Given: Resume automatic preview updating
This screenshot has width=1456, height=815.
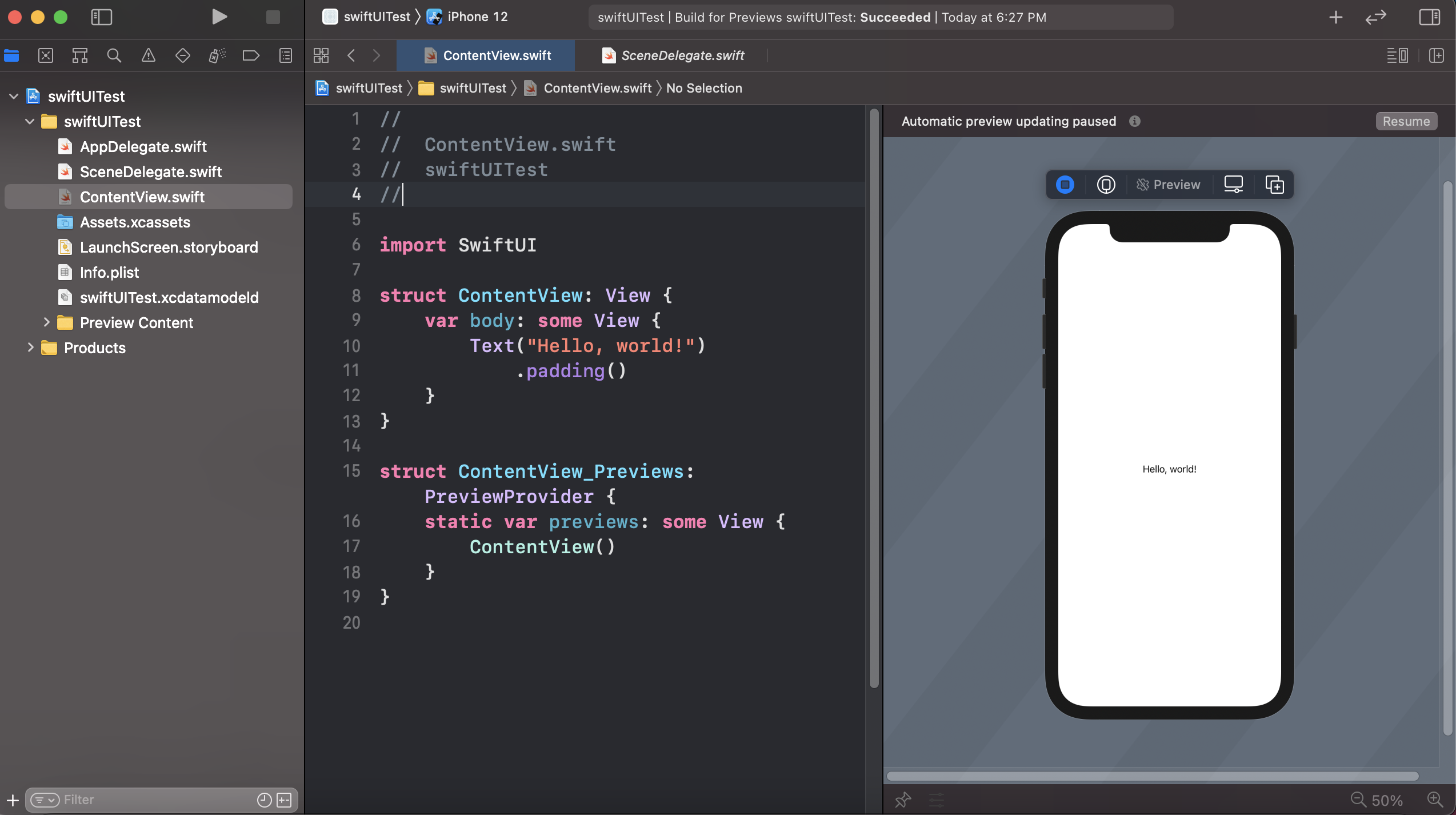Looking at the screenshot, I should [x=1406, y=121].
